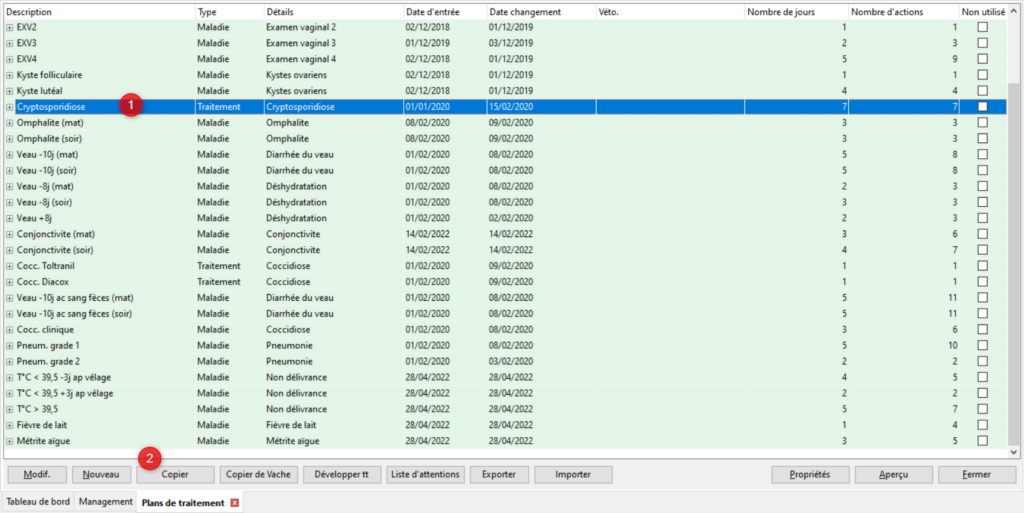Open Liste d'attentions

(425, 474)
